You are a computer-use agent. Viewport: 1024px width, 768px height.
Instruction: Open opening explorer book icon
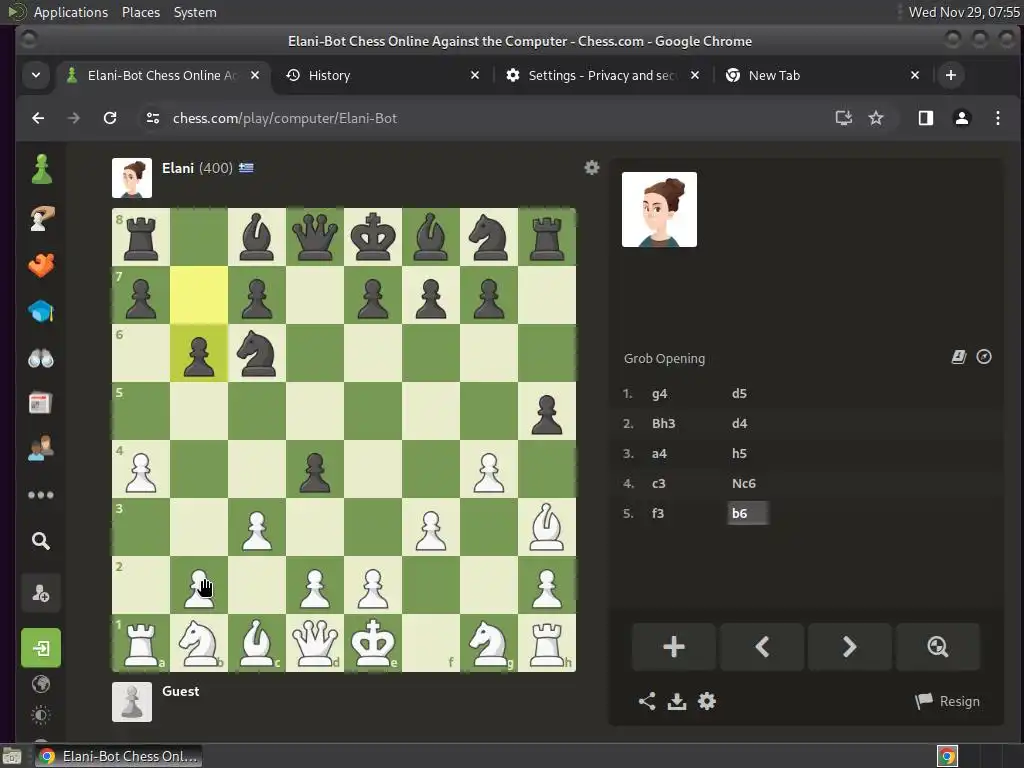coord(958,357)
